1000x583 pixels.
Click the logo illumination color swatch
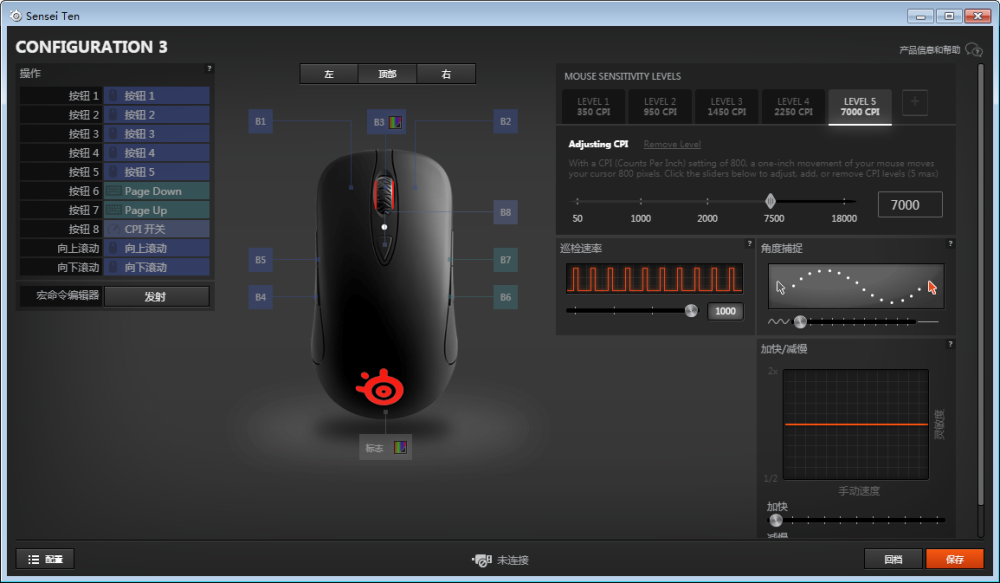(400, 448)
